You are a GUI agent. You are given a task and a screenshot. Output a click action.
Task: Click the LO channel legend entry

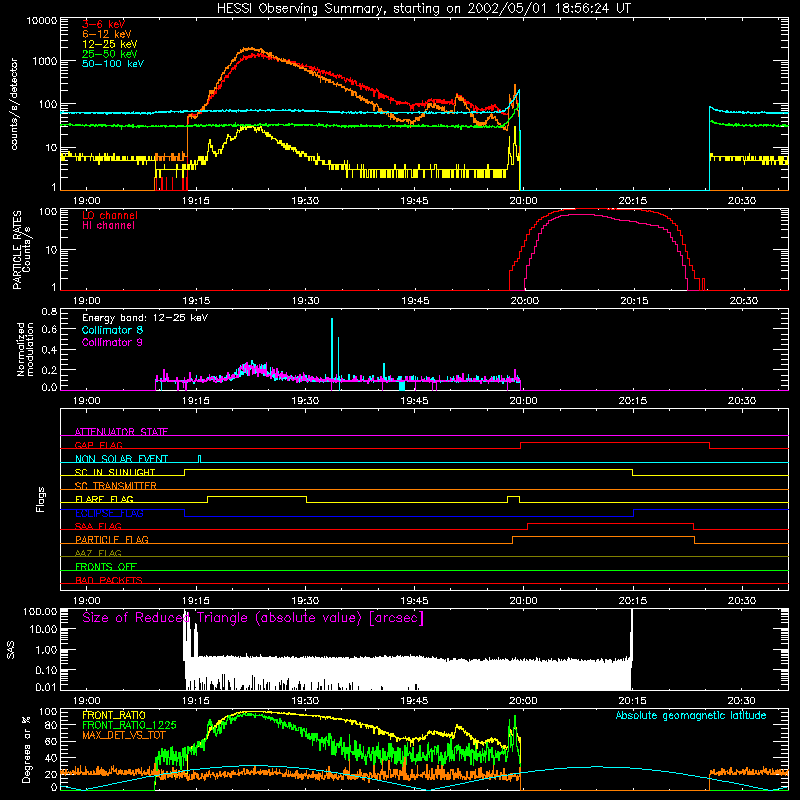coord(110,215)
